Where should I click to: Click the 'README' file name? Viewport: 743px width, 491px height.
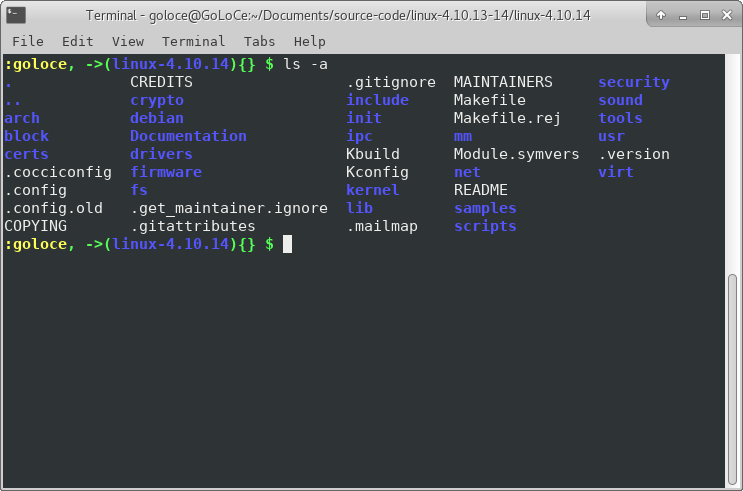(x=481, y=190)
